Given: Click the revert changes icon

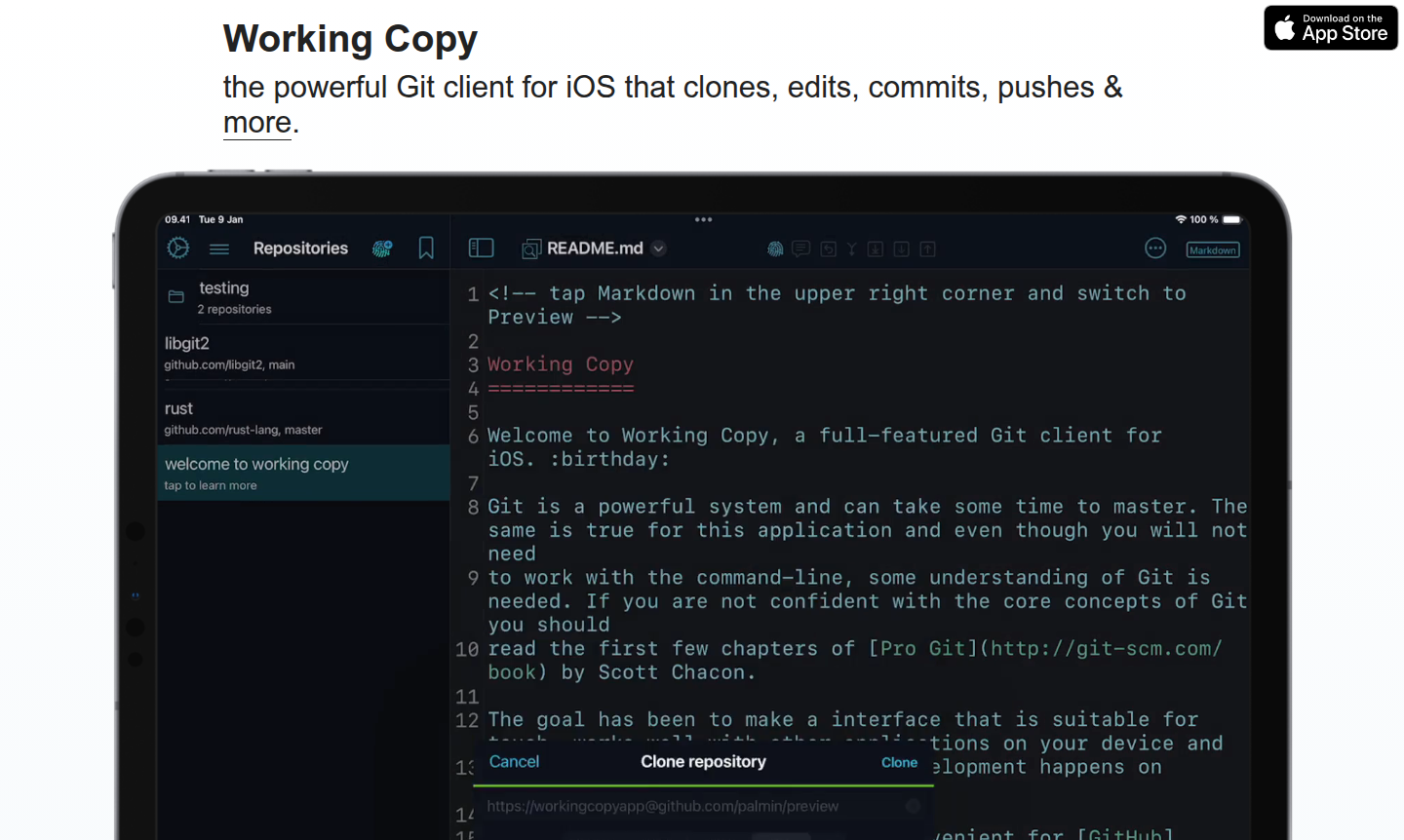Looking at the screenshot, I should click(x=828, y=249).
